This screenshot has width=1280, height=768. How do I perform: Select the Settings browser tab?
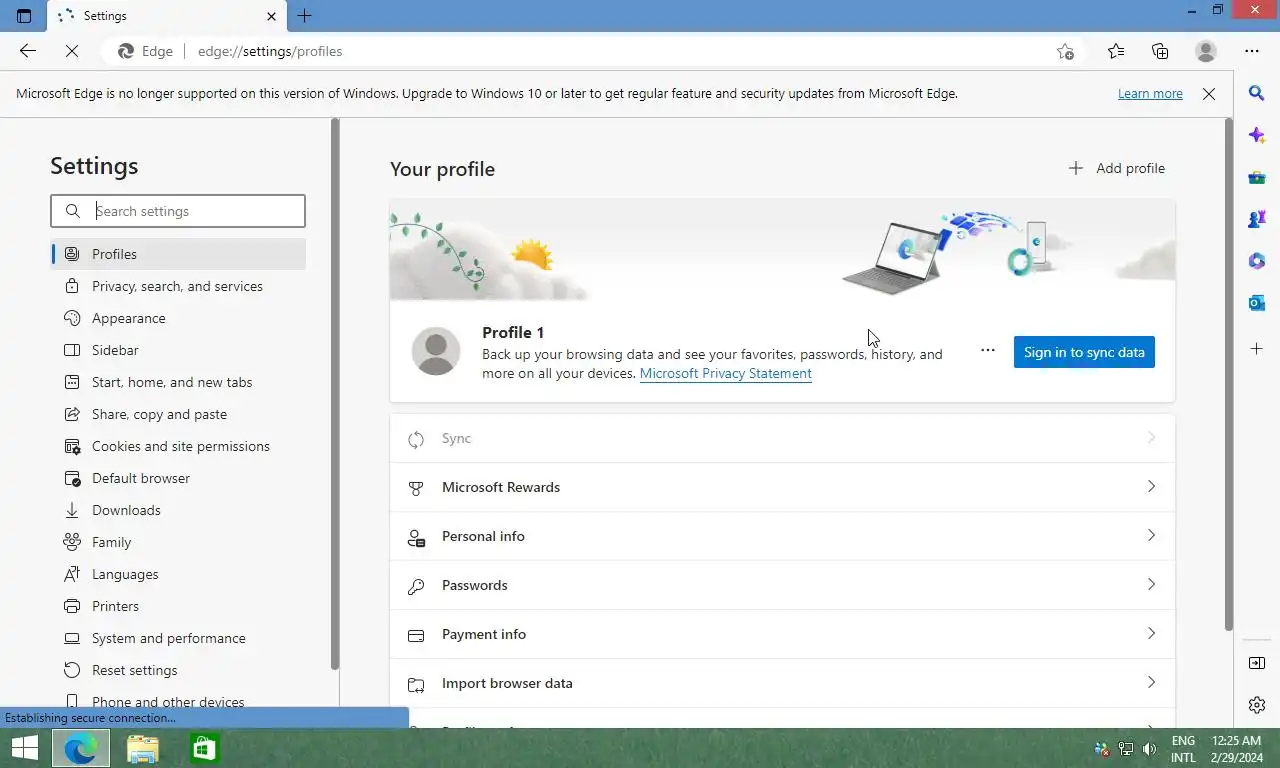[x=166, y=16]
